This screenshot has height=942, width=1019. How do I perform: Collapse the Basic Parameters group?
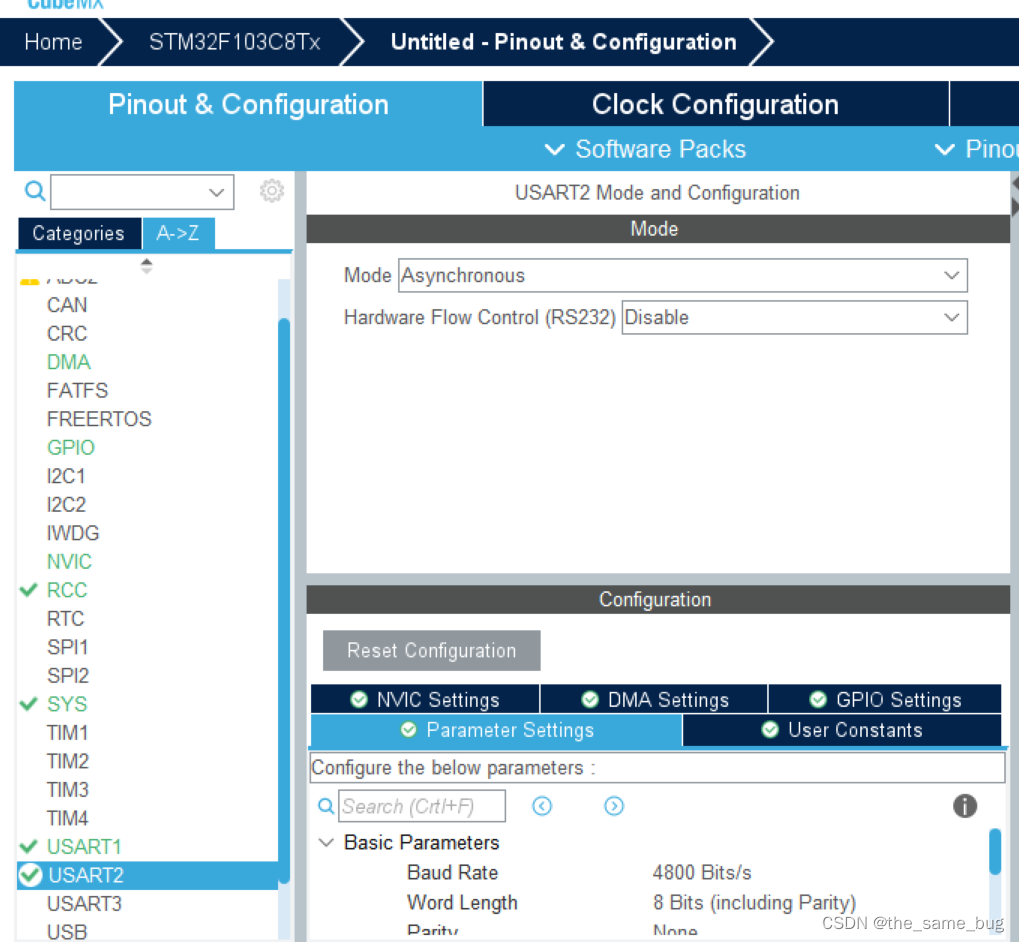tap(326, 843)
